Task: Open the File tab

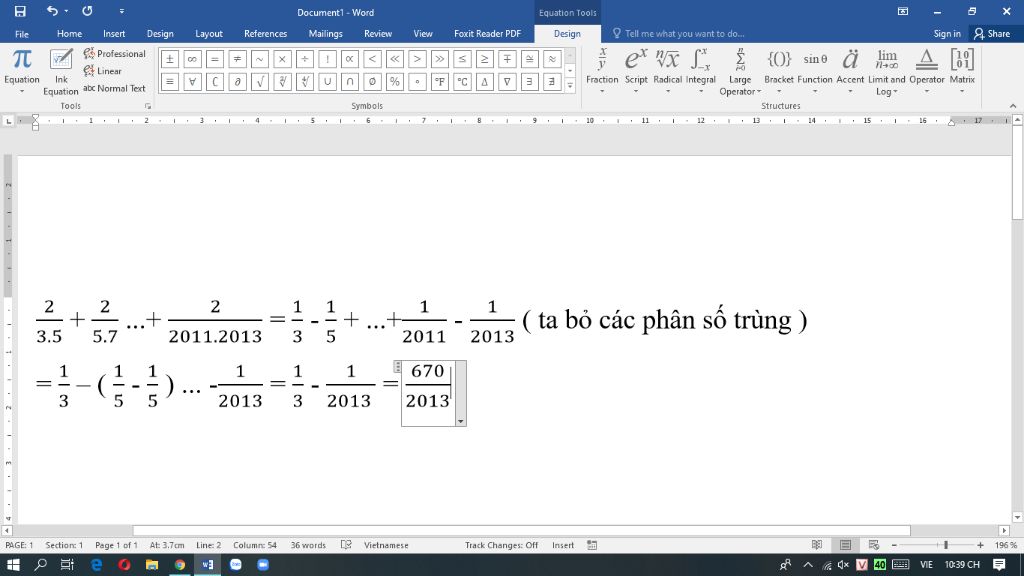Action: (22, 34)
